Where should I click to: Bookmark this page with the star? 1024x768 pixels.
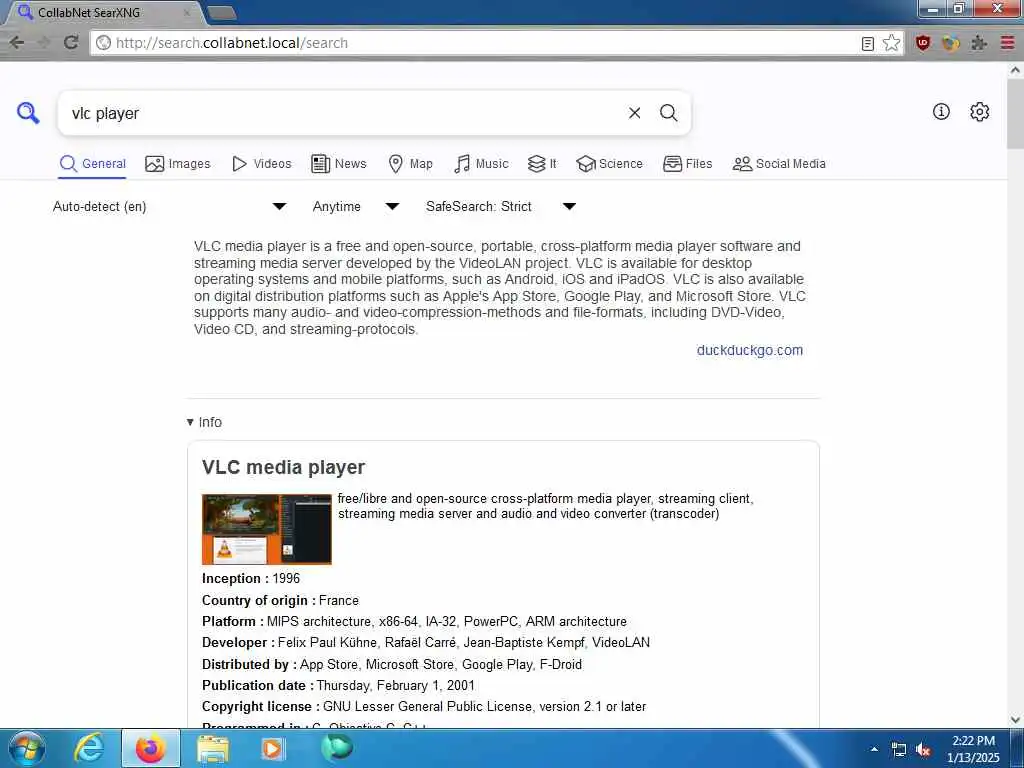[x=891, y=43]
